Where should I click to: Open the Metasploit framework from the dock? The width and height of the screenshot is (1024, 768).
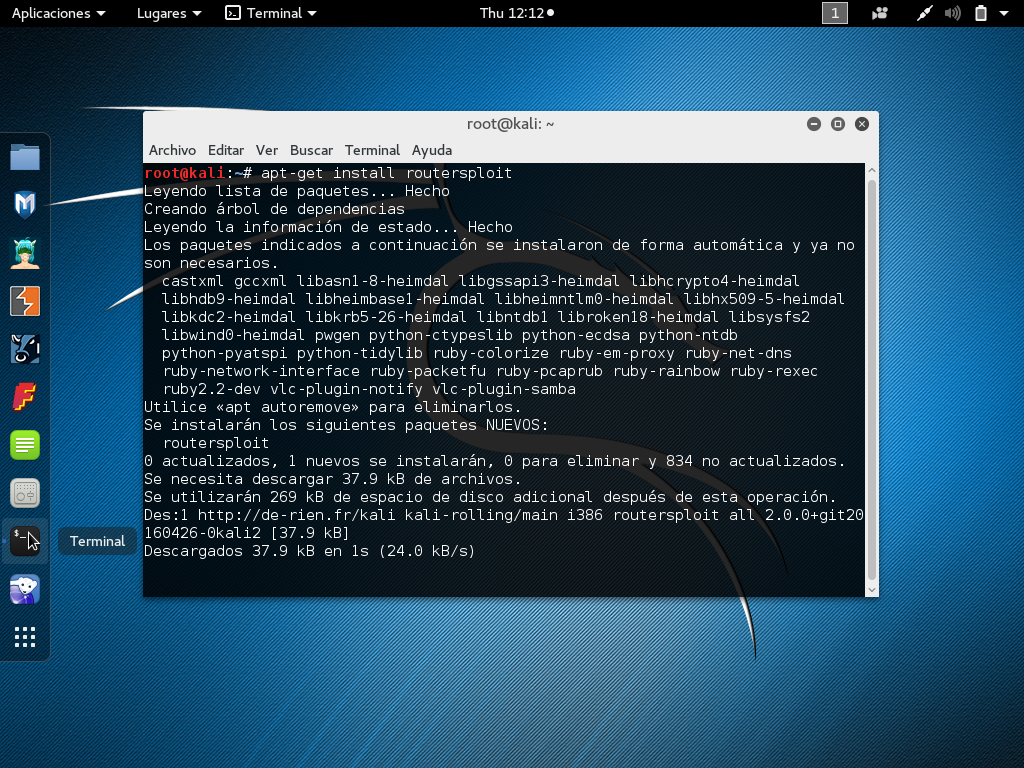tap(25, 205)
